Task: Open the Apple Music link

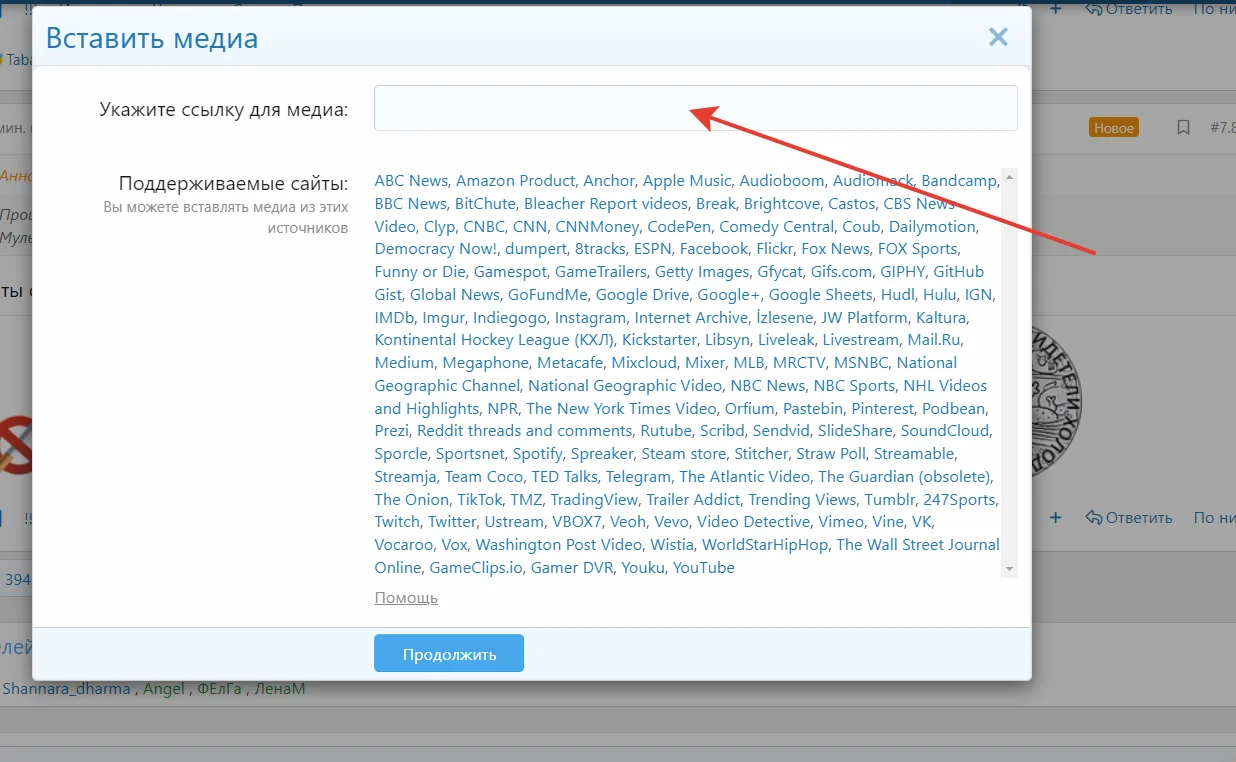Action: pyautogui.click(x=687, y=181)
